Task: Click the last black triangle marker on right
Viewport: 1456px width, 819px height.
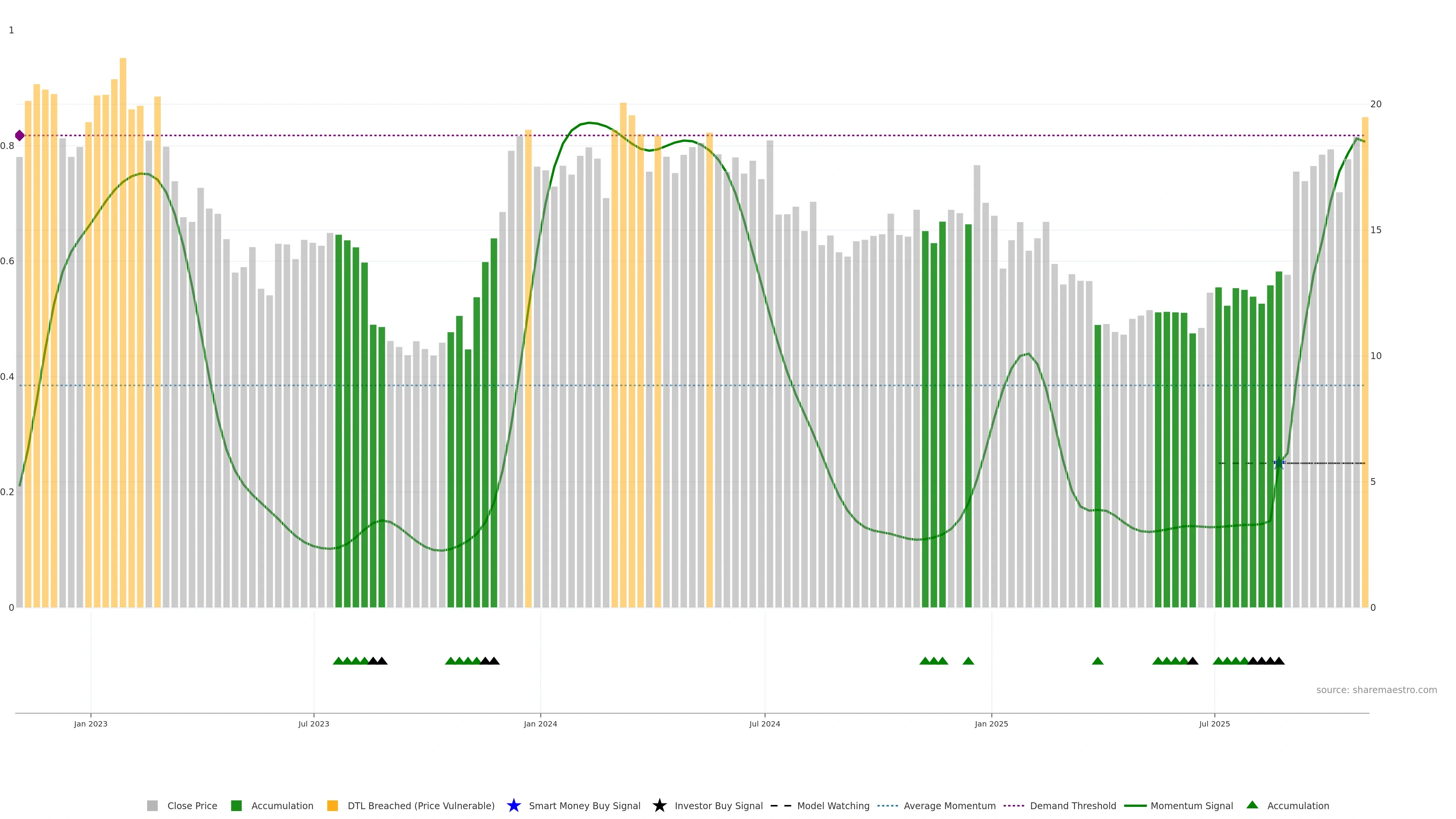Action: [1279, 661]
